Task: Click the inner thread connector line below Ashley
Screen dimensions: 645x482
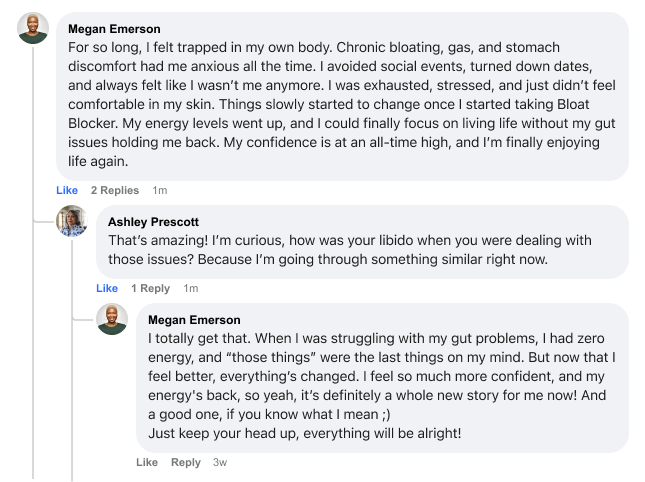Action: [72, 359]
